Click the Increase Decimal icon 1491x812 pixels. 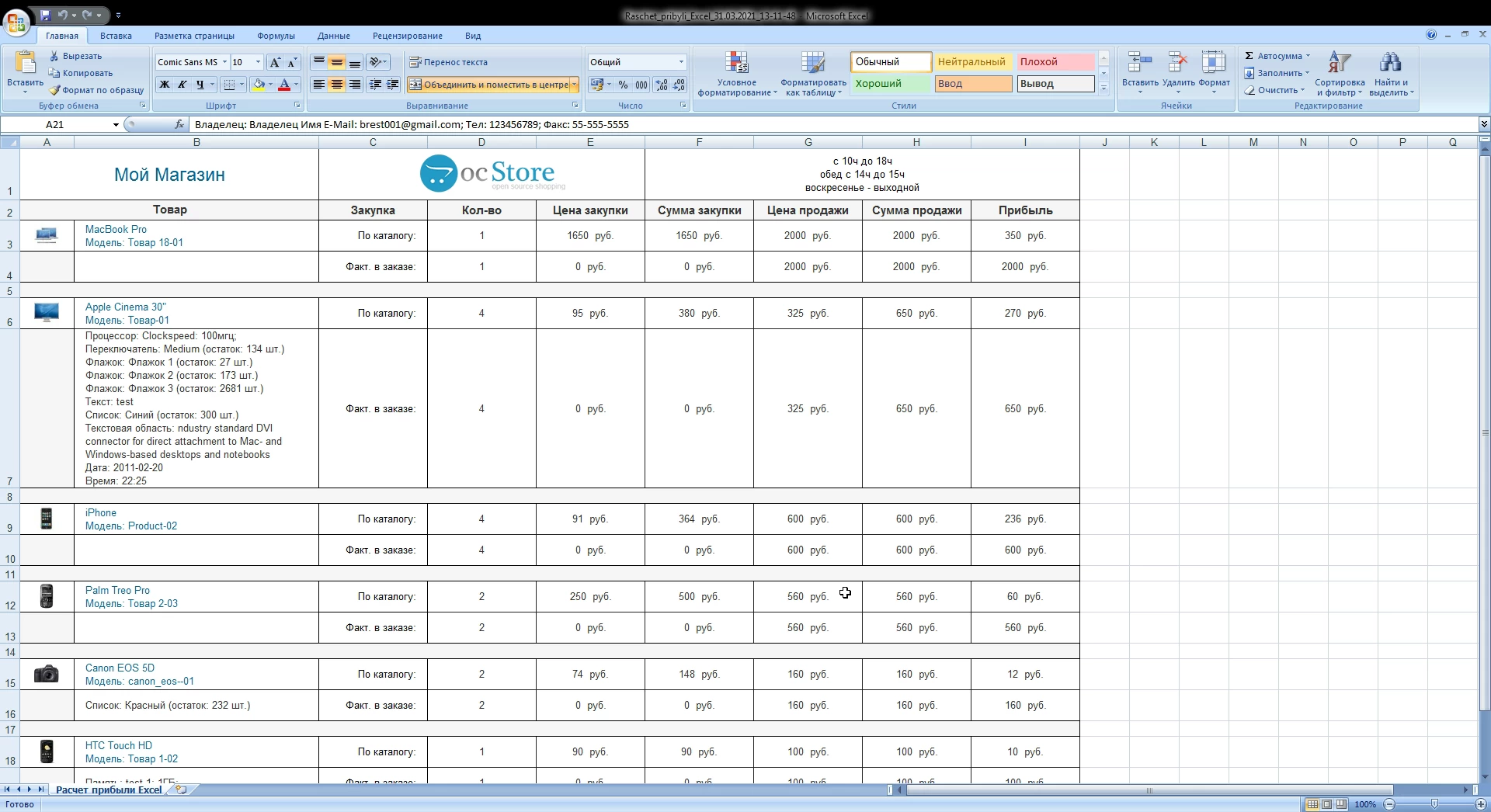pos(662,85)
